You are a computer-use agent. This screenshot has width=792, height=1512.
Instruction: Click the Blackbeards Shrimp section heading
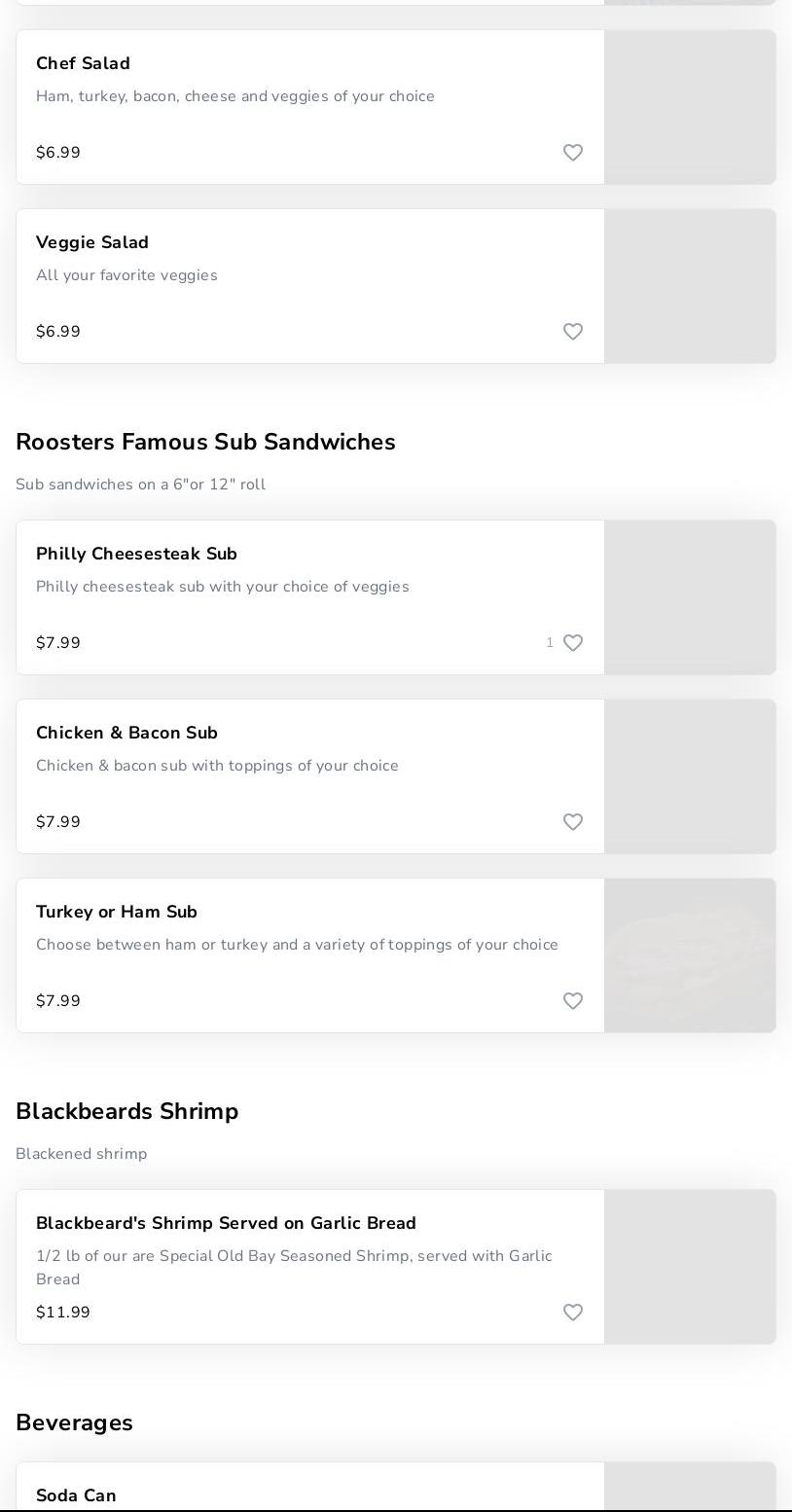click(x=126, y=1111)
